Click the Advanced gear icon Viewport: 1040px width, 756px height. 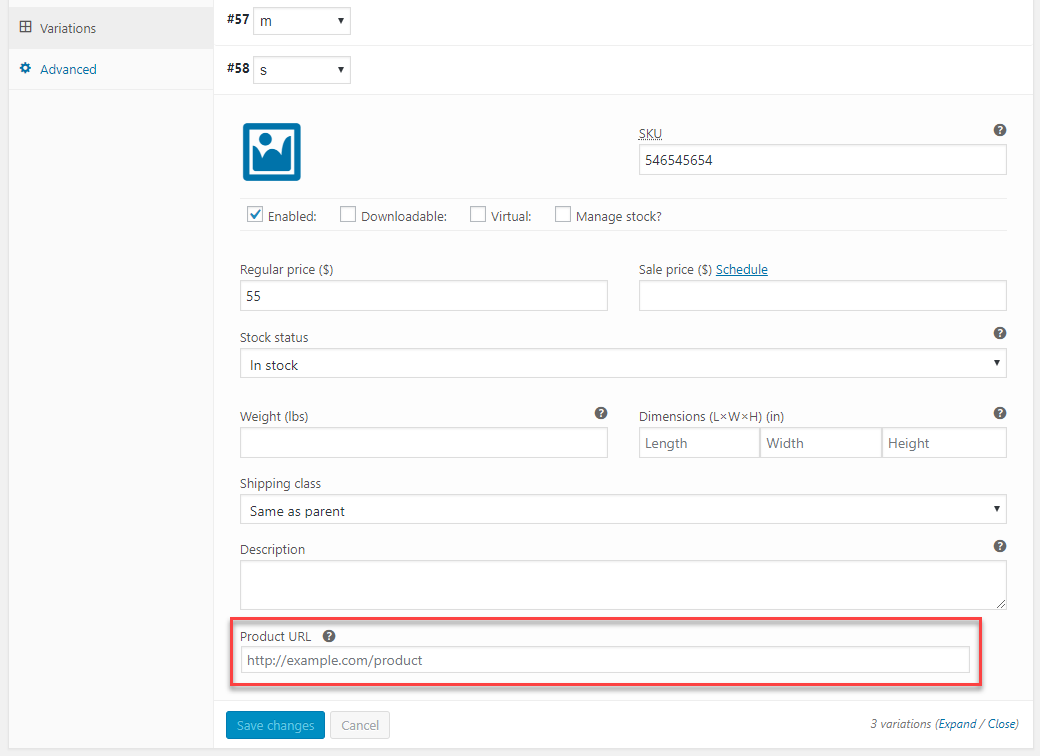tap(25, 68)
